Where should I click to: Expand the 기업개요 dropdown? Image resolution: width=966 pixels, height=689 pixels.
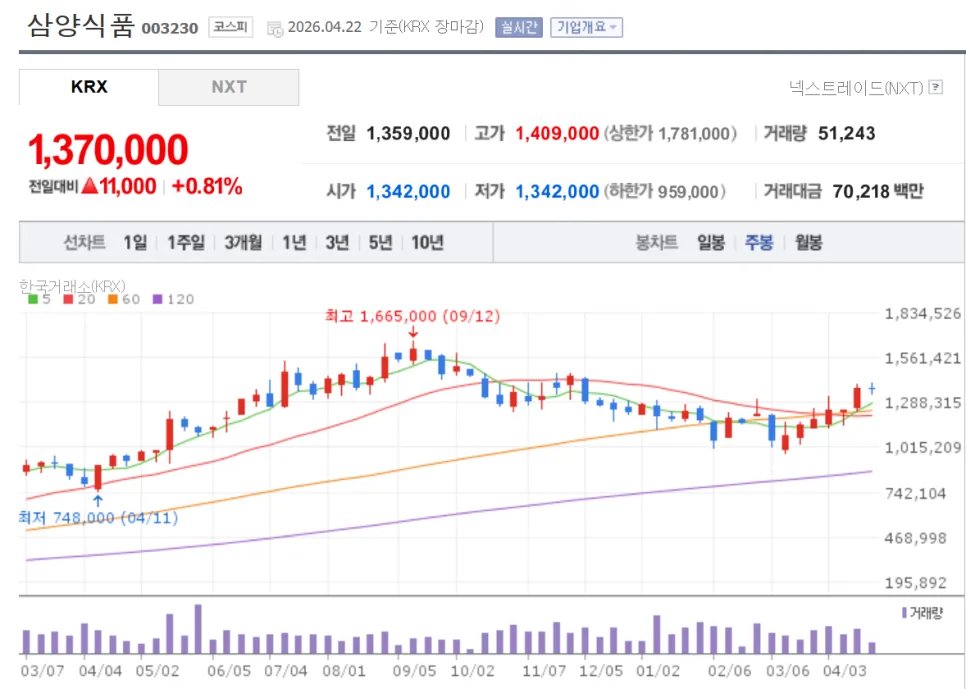pos(586,27)
